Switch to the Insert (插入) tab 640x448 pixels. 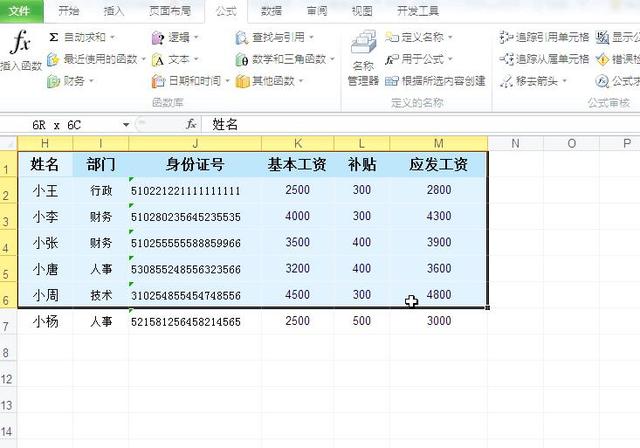(x=113, y=11)
